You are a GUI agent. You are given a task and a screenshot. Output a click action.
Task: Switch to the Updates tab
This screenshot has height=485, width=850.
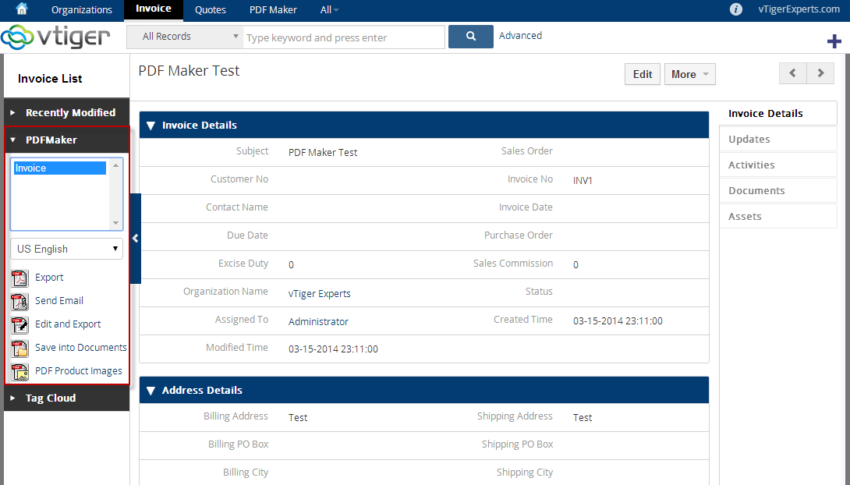pyautogui.click(x=778, y=139)
